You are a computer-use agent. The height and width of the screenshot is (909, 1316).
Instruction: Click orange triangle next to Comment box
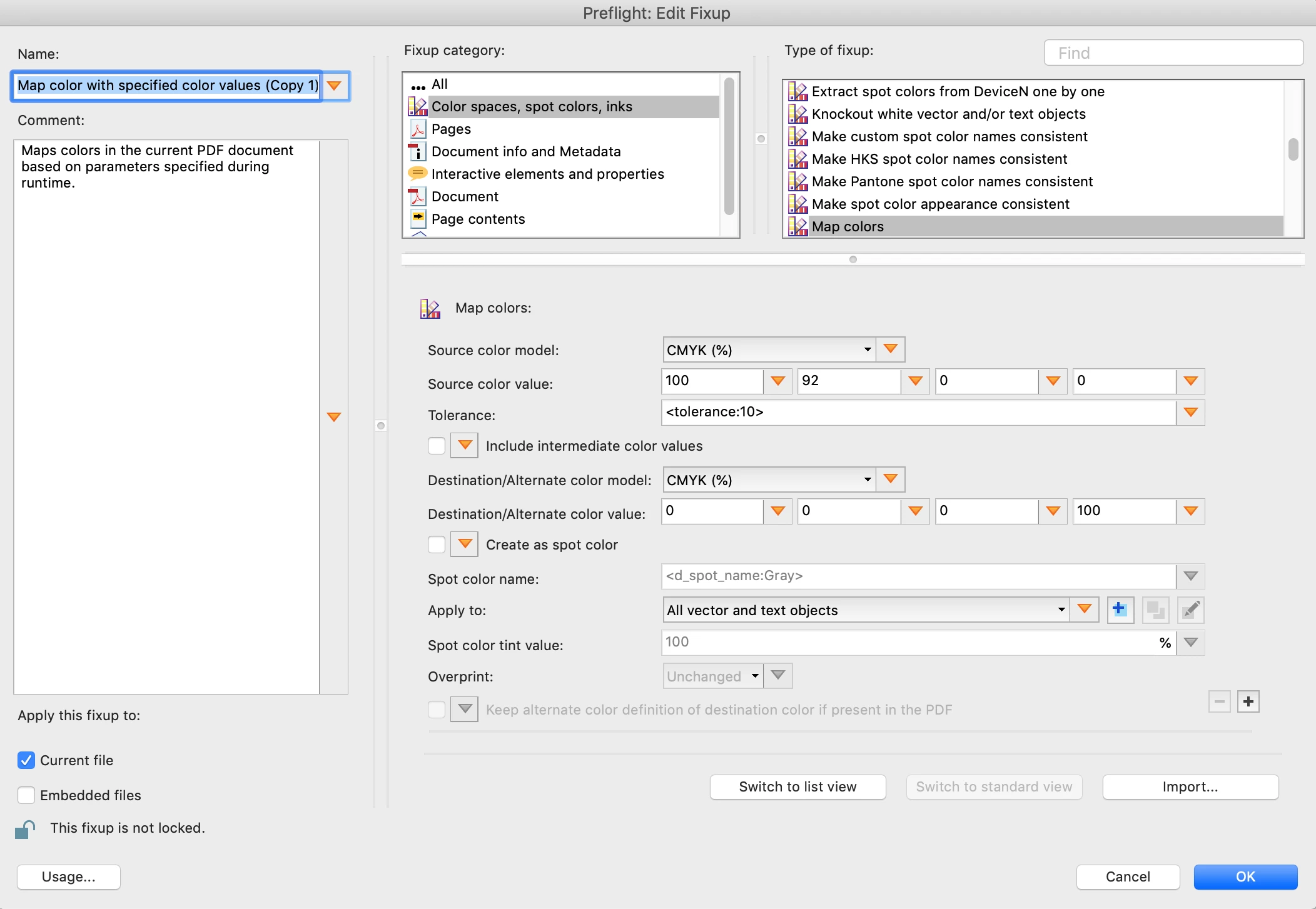[x=334, y=417]
